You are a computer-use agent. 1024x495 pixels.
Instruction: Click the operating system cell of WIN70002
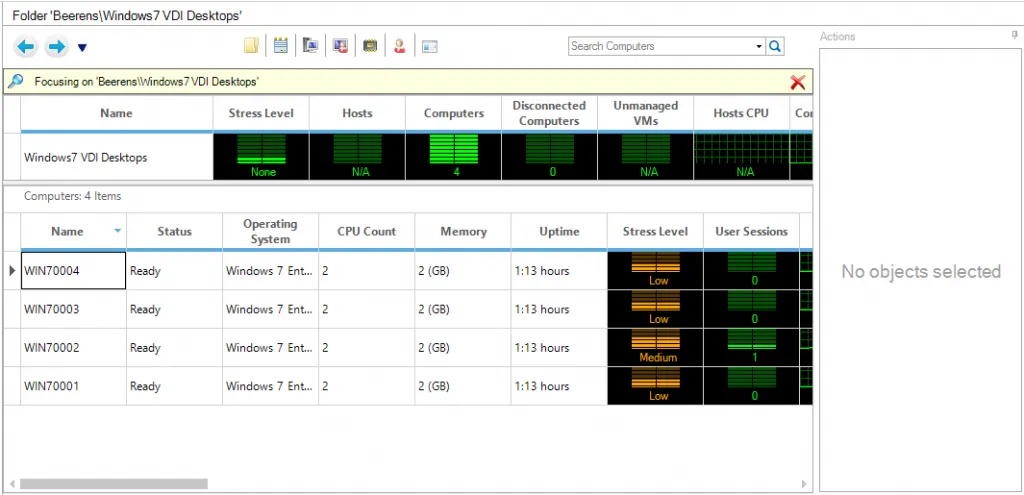coord(270,347)
